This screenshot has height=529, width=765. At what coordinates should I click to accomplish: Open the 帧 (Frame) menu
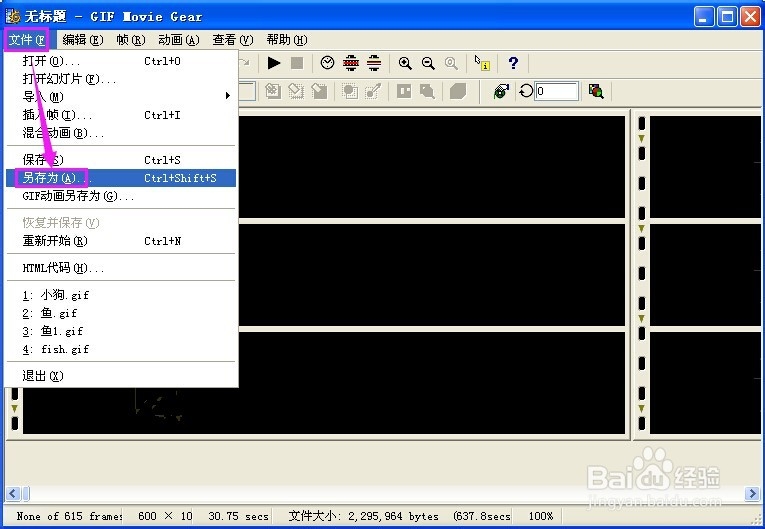point(131,40)
